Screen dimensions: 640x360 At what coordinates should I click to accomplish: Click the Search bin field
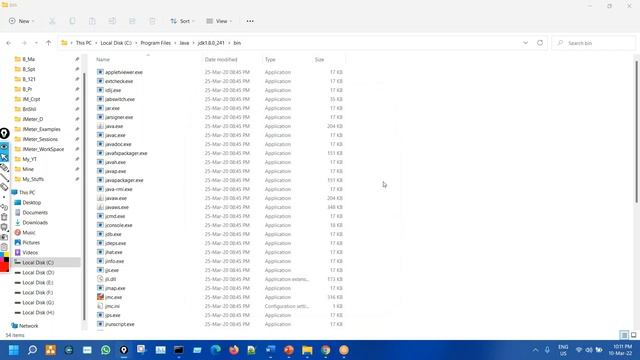594,43
